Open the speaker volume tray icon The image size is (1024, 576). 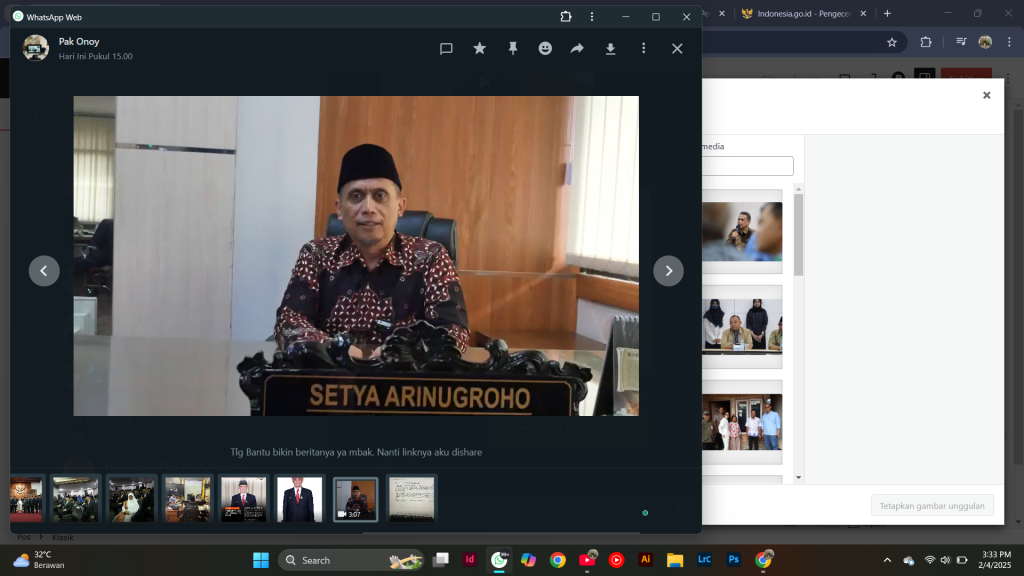pyautogui.click(x=945, y=560)
